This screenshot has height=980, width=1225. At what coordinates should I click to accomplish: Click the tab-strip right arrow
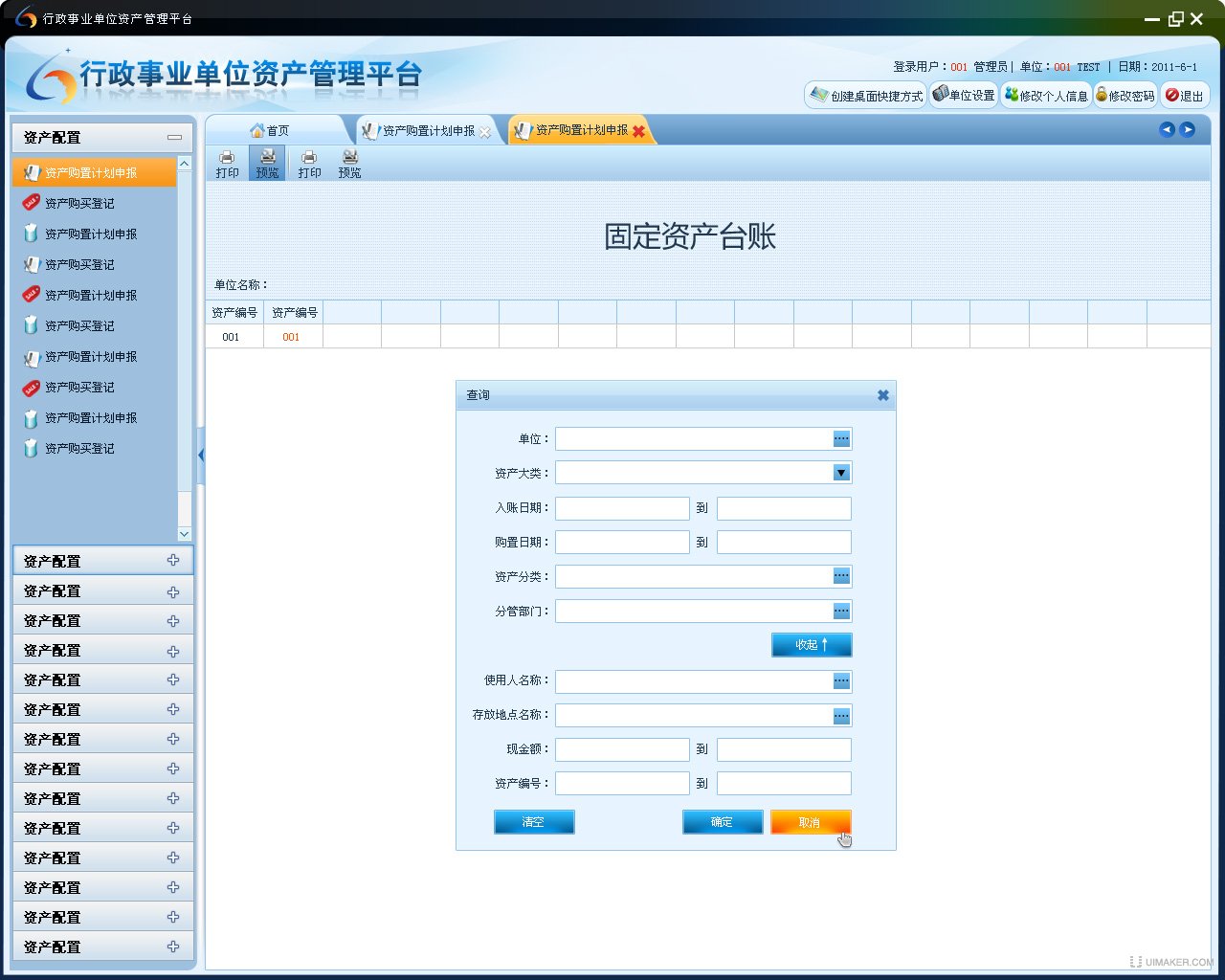point(1188,129)
